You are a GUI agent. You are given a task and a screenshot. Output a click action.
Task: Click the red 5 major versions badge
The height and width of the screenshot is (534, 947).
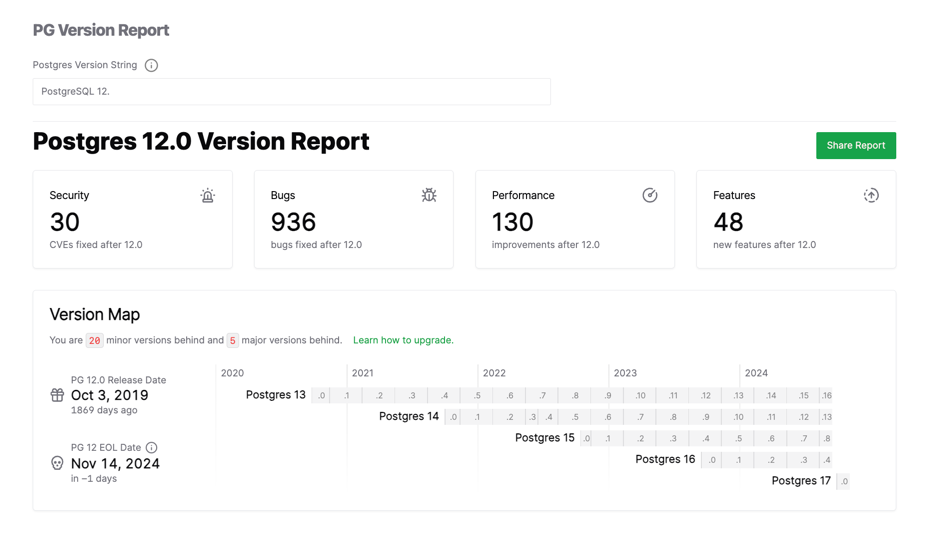[x=232, y=341]
